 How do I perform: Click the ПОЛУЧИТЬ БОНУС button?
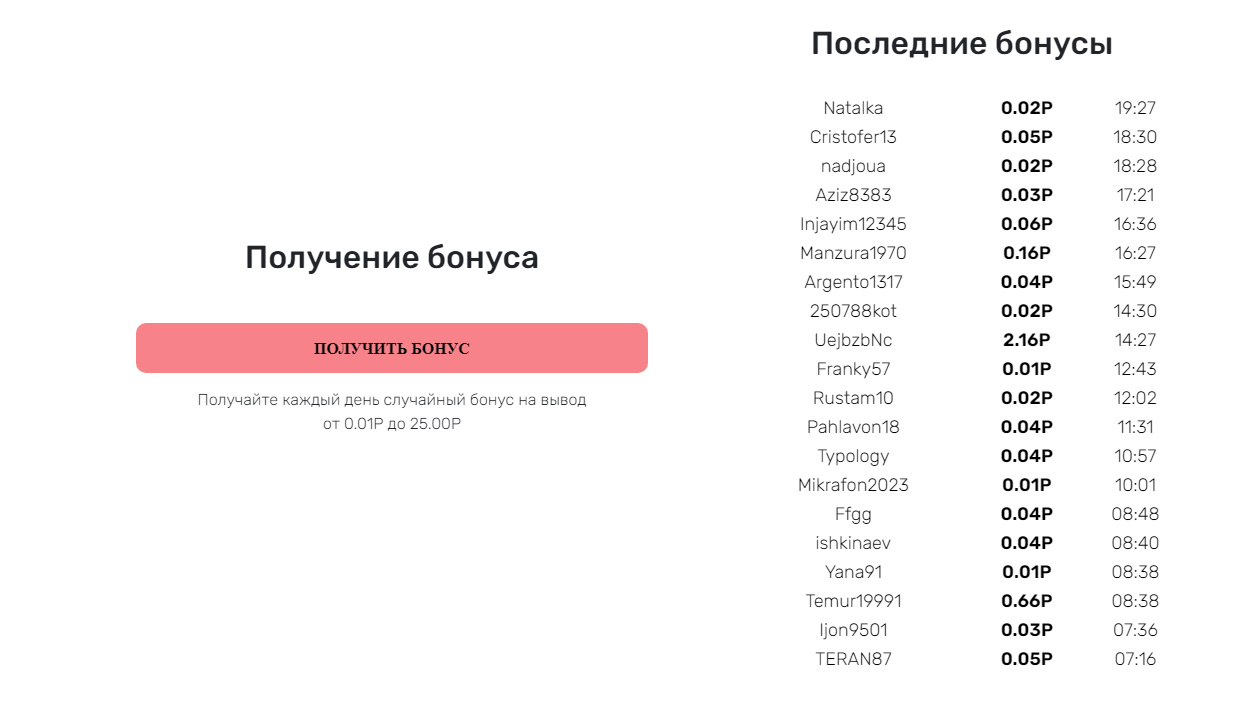coord(392,348)
